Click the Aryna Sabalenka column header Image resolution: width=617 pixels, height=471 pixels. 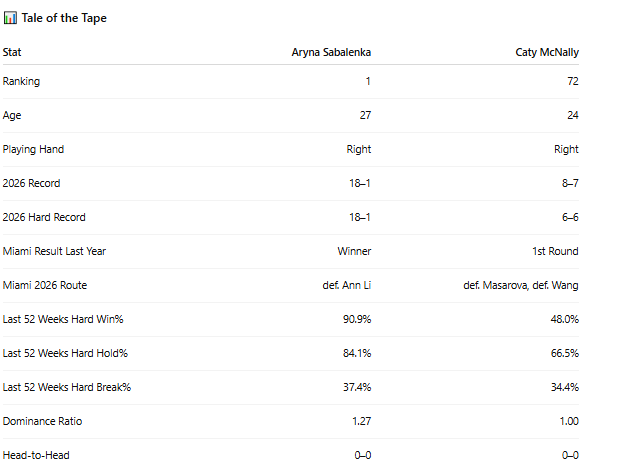pyautogui.click(x=331, y=52)
